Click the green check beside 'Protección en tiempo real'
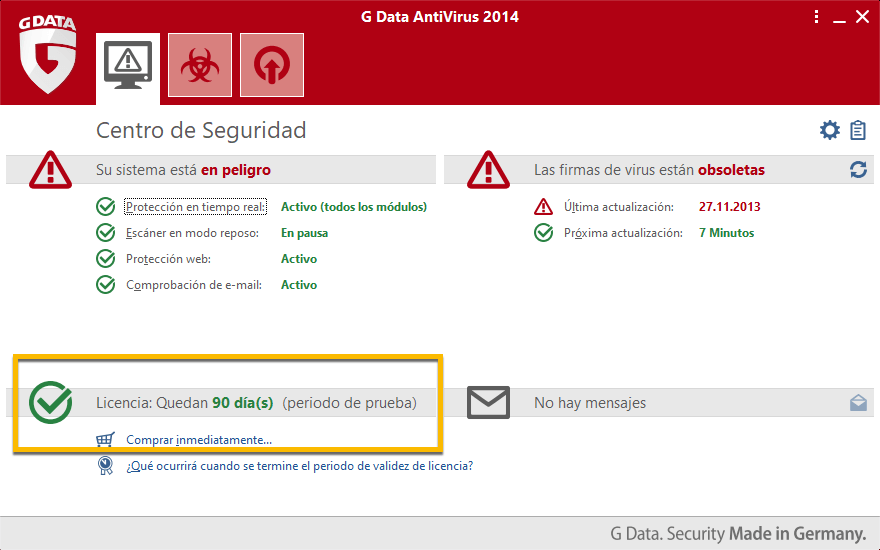Image resolution: width=880 pixels, height=550 pixels. pos(106,207)
